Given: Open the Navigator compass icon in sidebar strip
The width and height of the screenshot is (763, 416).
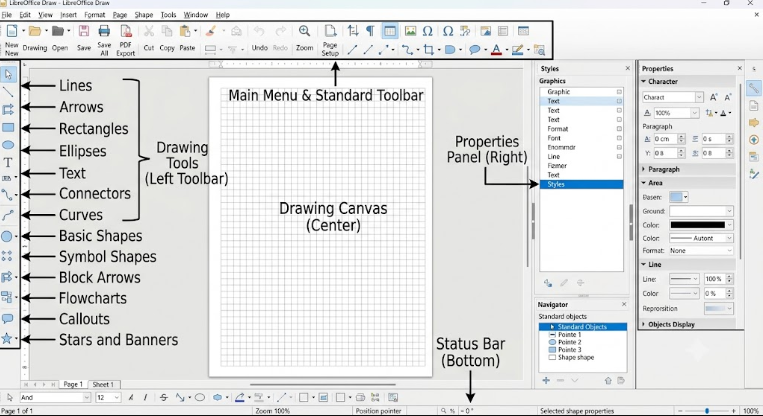Looking at the screenshot, I should point(754,140).
